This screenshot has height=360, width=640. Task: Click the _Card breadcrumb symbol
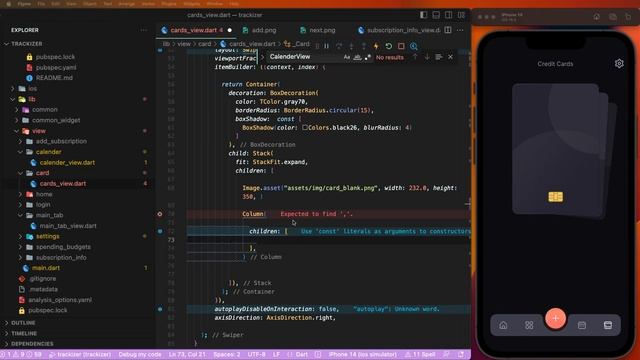point(297,44)
